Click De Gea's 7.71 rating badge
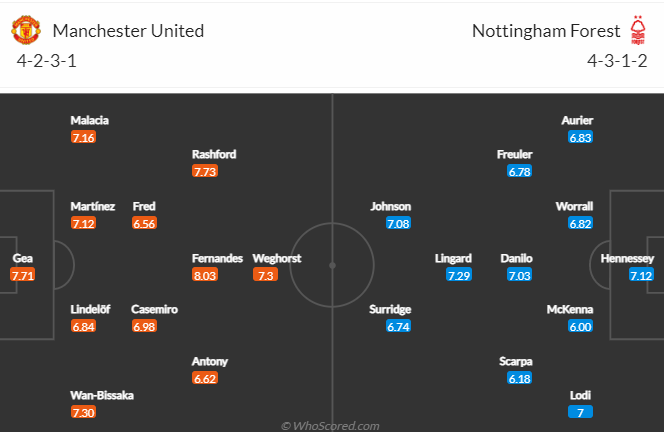The image size is (664, 432). coord(23,275)
